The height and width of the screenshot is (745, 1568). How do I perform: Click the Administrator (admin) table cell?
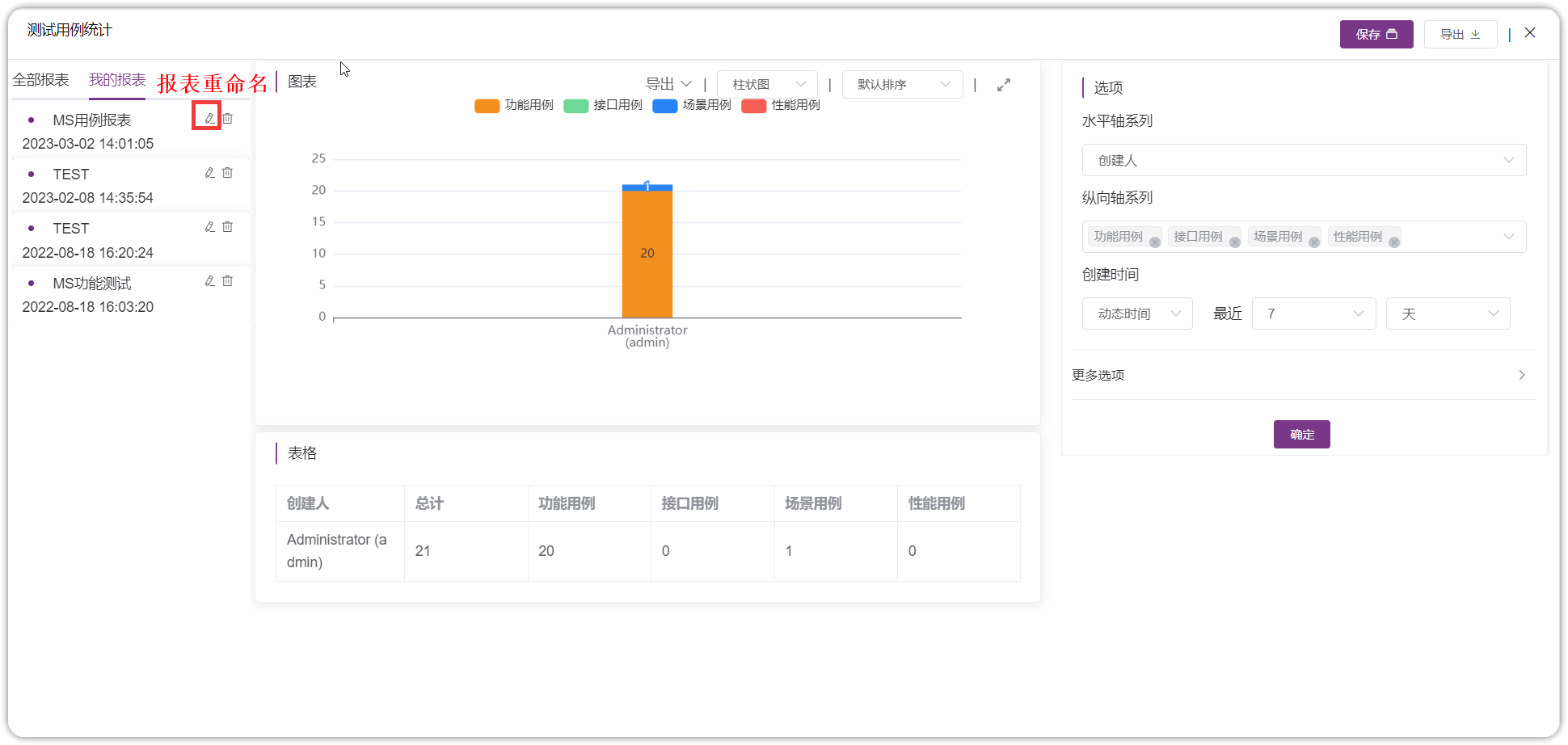coord(340,551)
